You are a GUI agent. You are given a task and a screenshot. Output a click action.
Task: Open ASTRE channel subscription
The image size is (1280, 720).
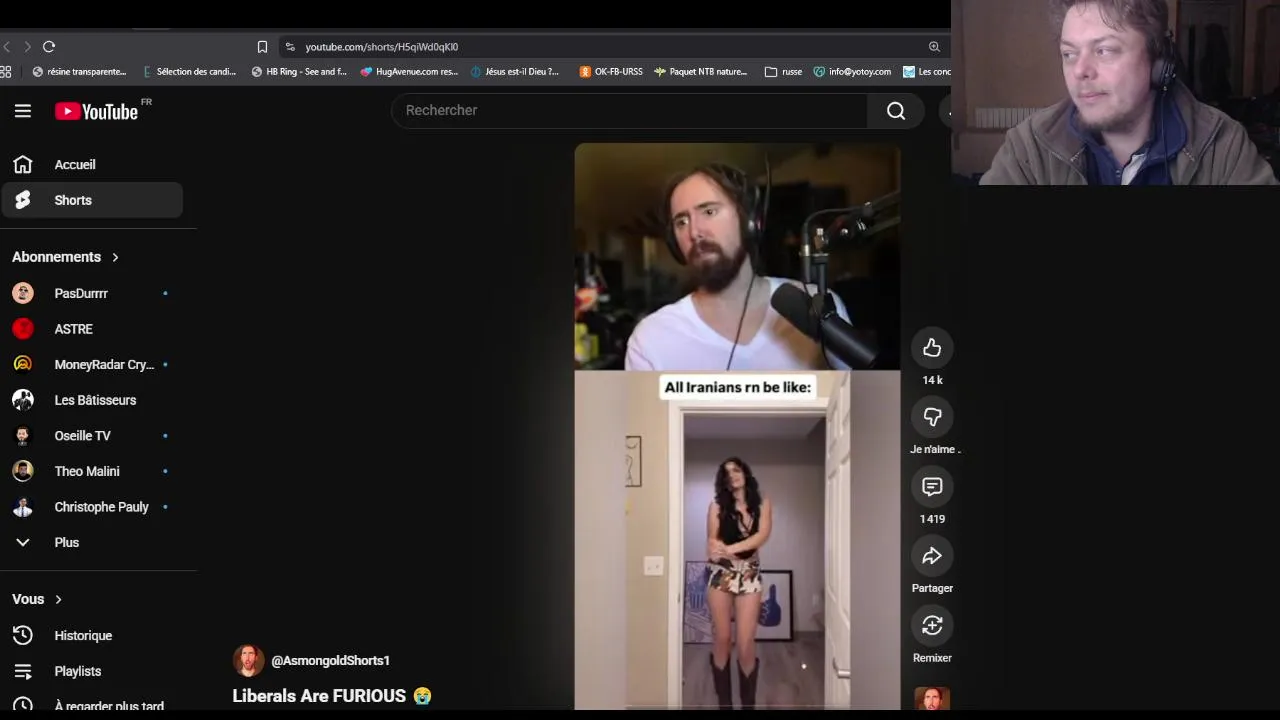click(92, 329)
